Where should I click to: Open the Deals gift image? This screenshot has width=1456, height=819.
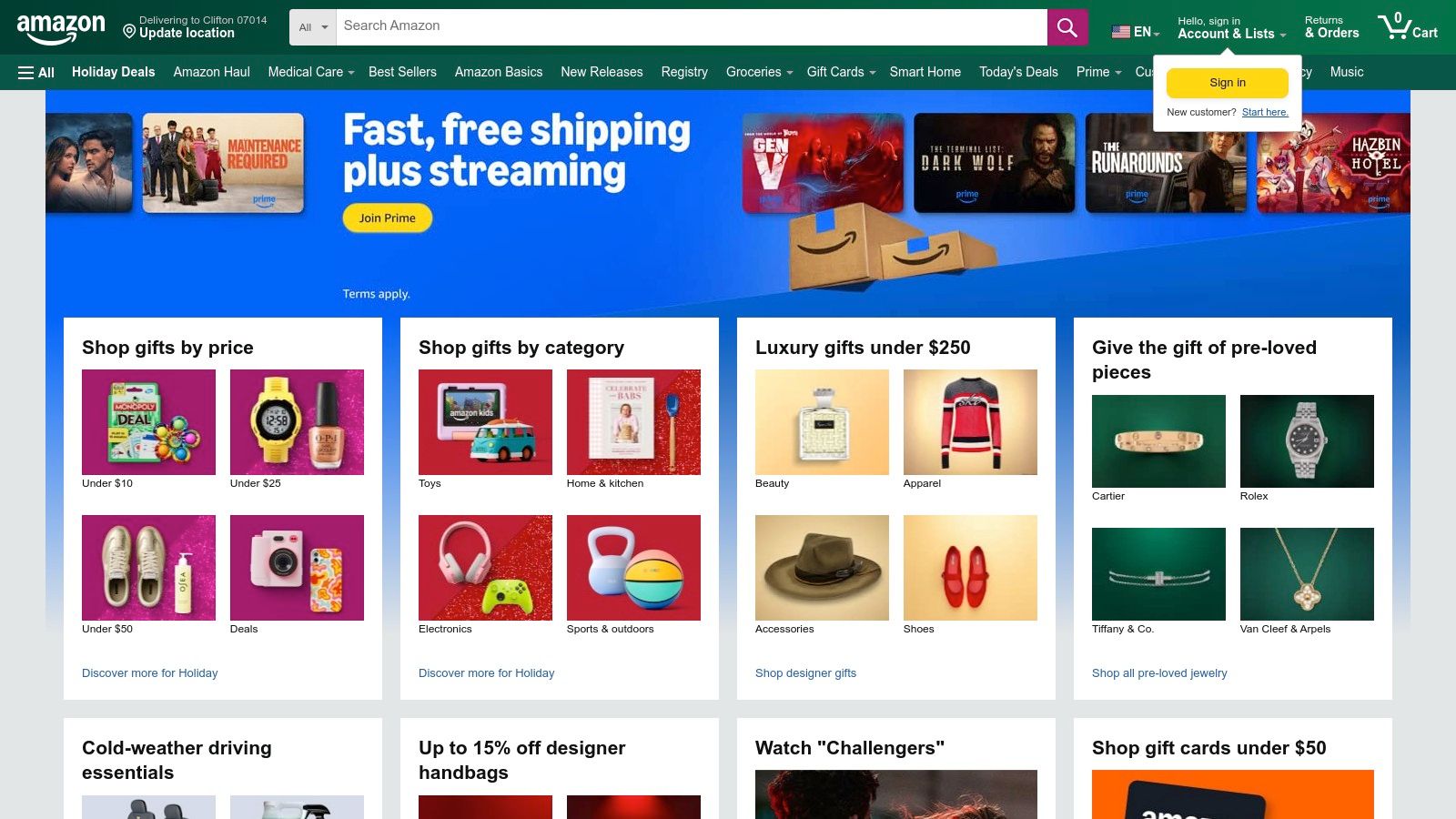click(297, 568)
